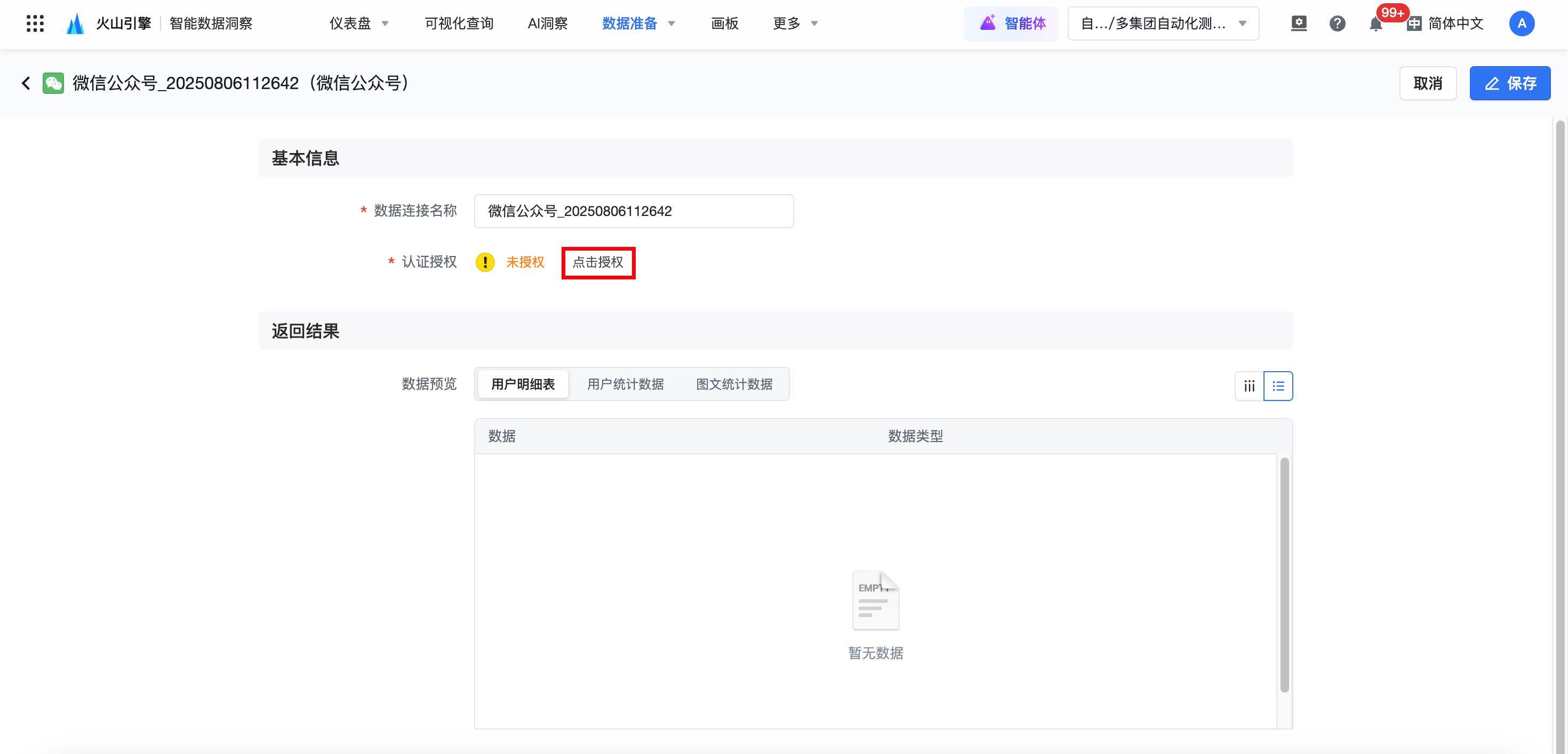Click the blue 保存 button
This screenshot has height=754, width=1568.
tap(1509, 83)
